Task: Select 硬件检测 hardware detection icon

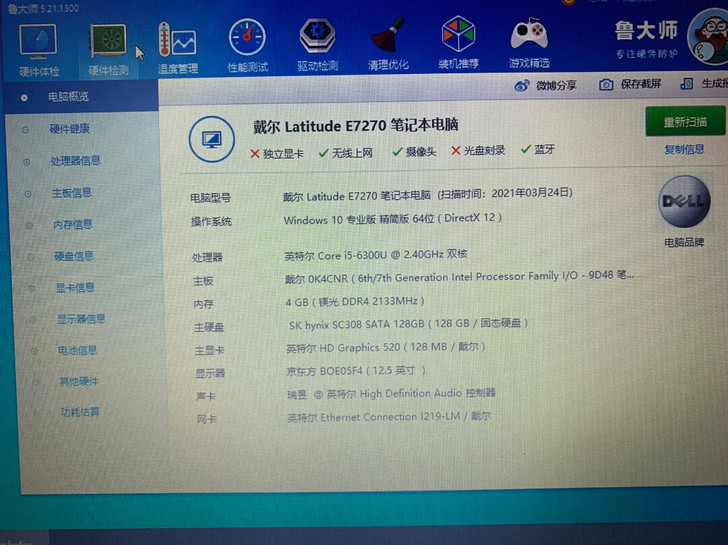Action: tap(108, 41)
